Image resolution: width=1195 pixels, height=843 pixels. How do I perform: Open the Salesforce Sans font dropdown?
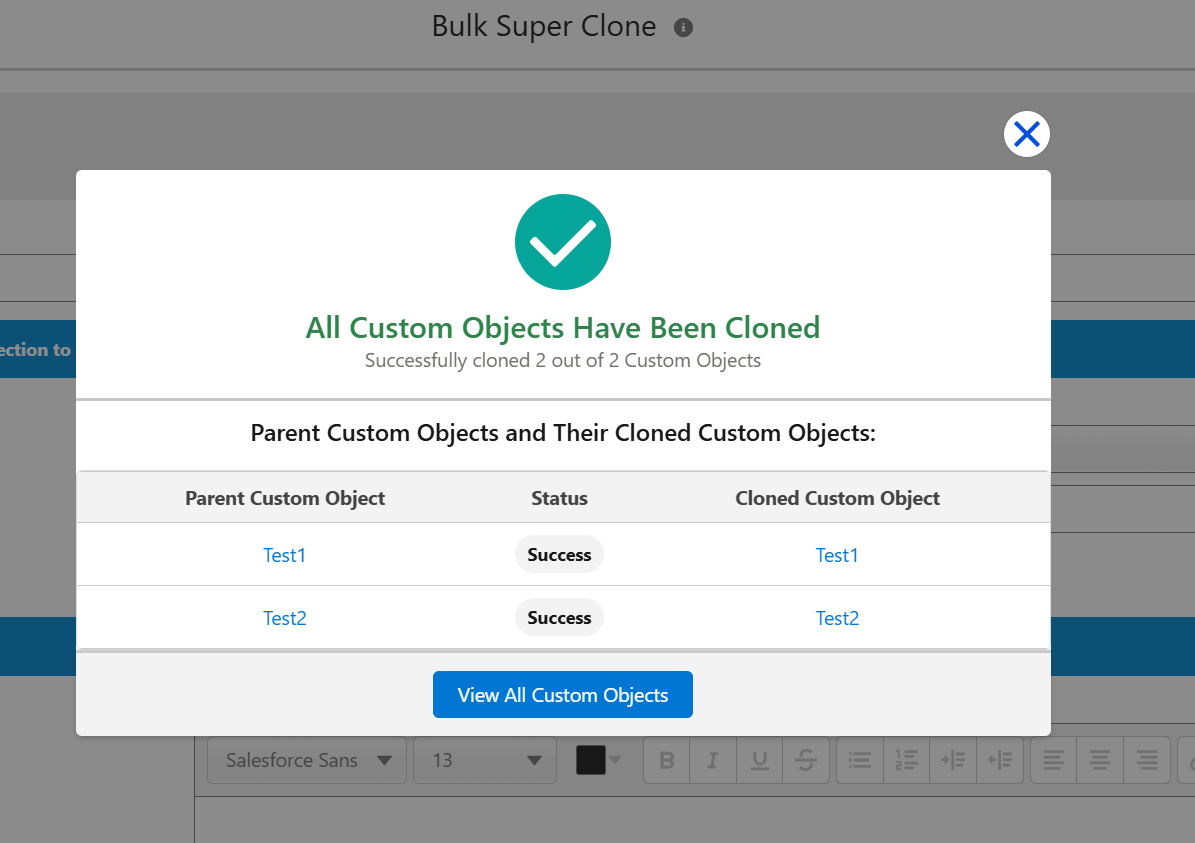click(307, 760)
